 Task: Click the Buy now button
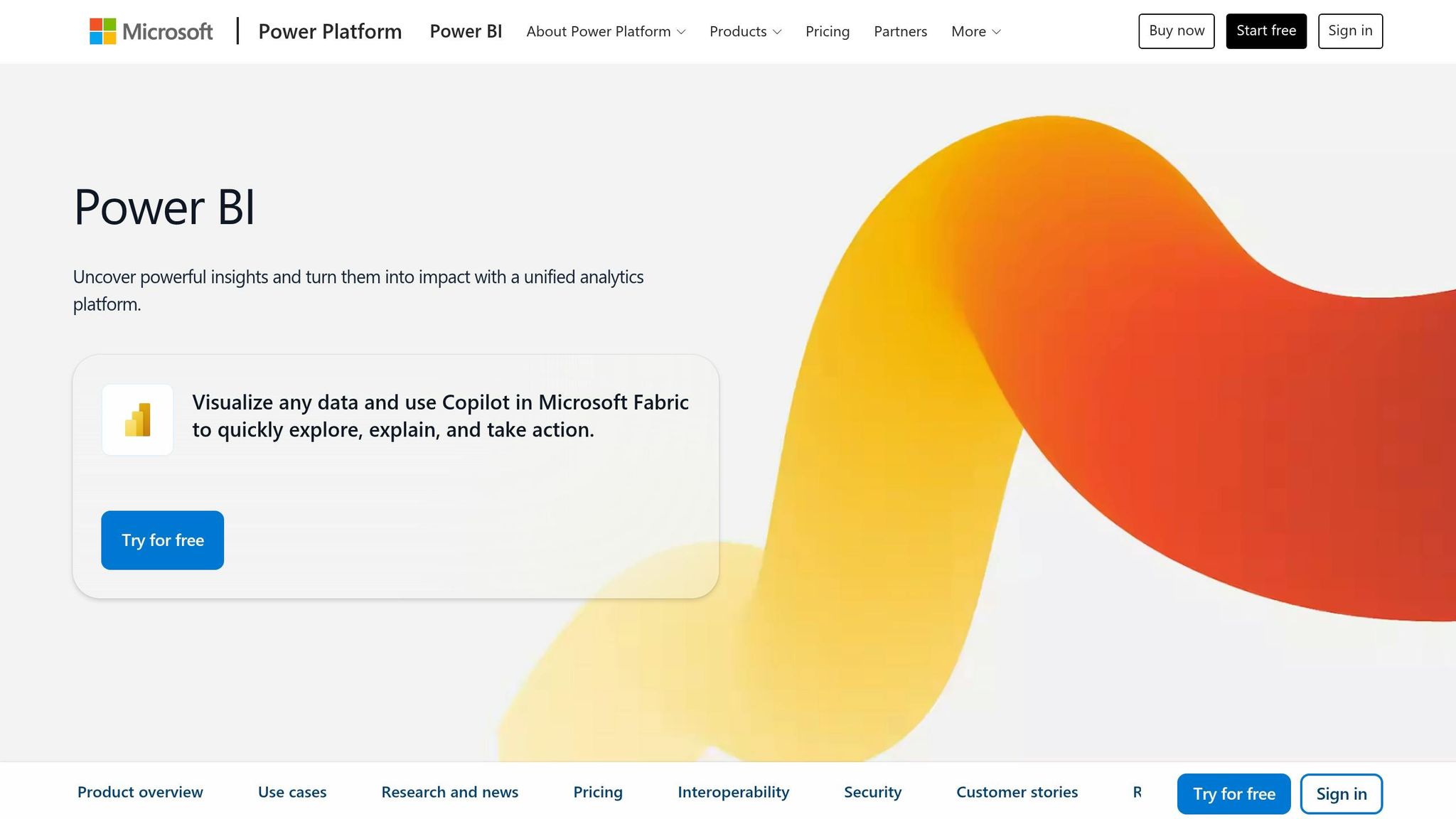1177,31
